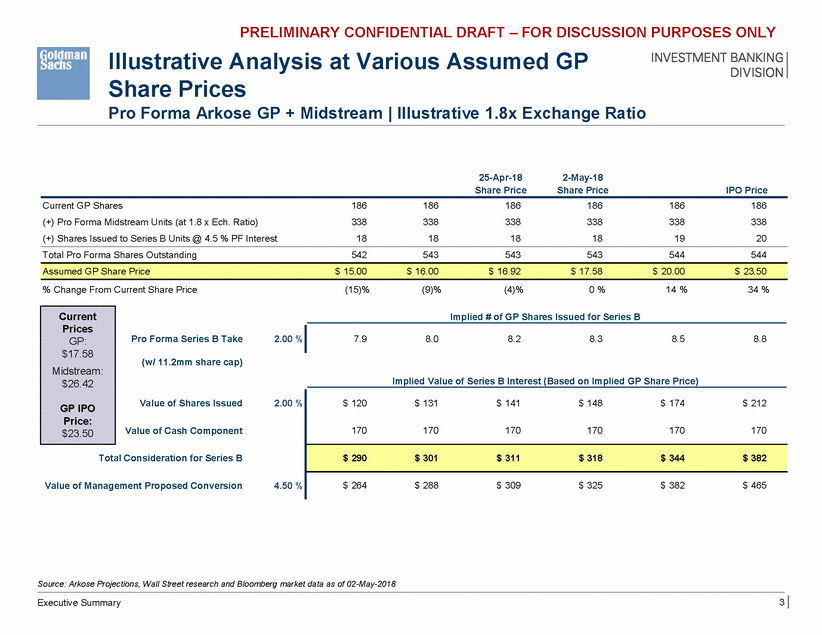Click the 34 % change value
The width and height of the screenshot is (822, 635).
758,289
